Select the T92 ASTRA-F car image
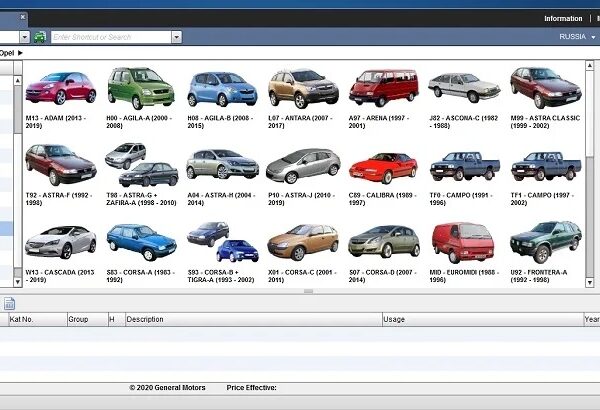The height and width of the screenshot is (410, 600). (60, 165)
